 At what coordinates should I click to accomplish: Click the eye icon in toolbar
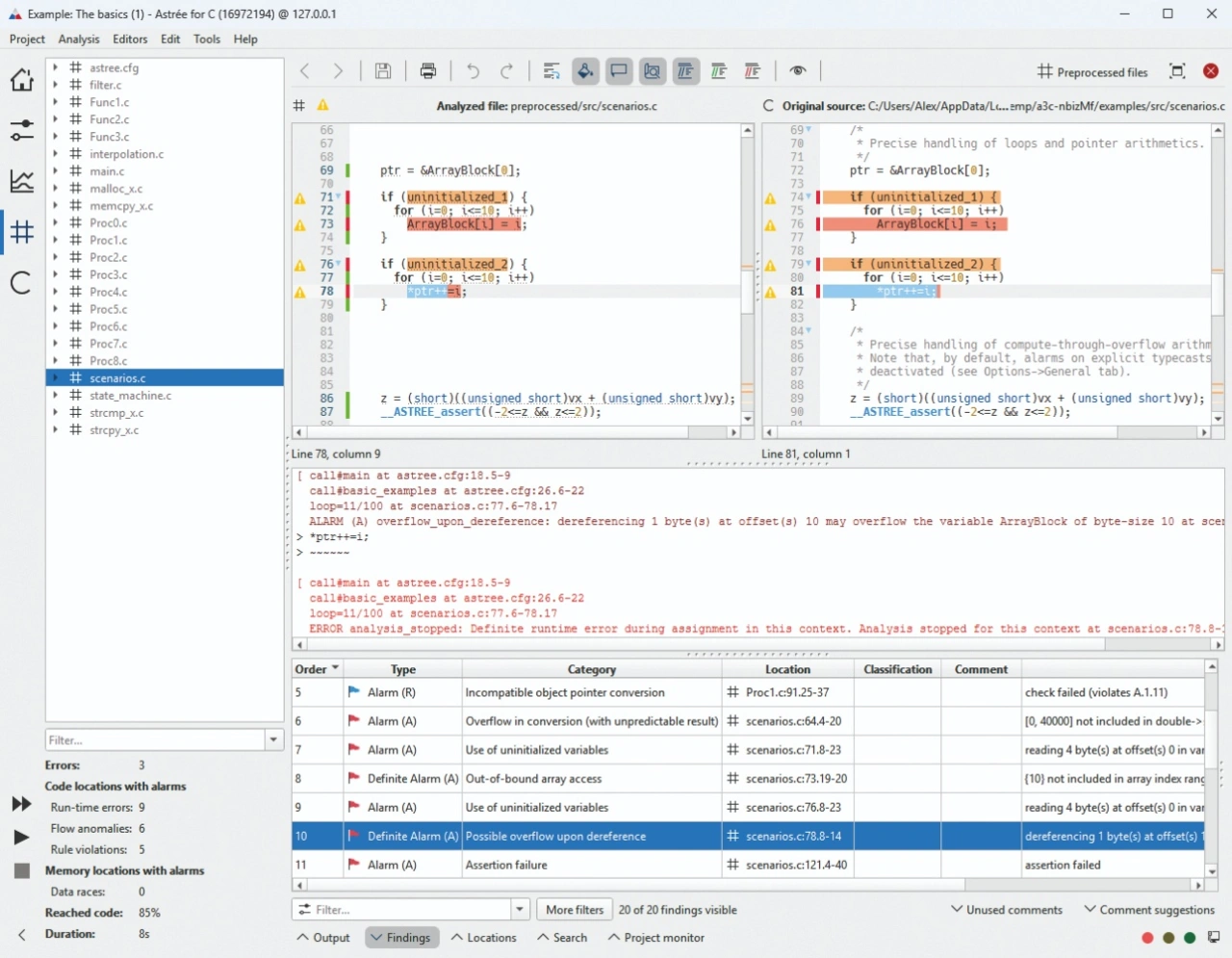point(797,71)
